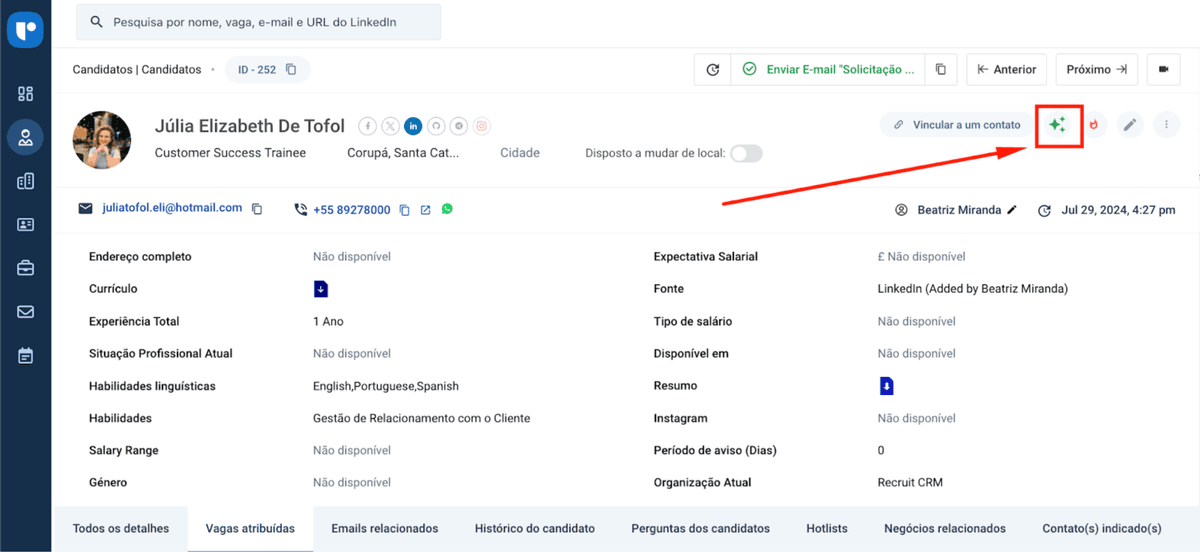Click 1 Ano experience value

(328, 322)
